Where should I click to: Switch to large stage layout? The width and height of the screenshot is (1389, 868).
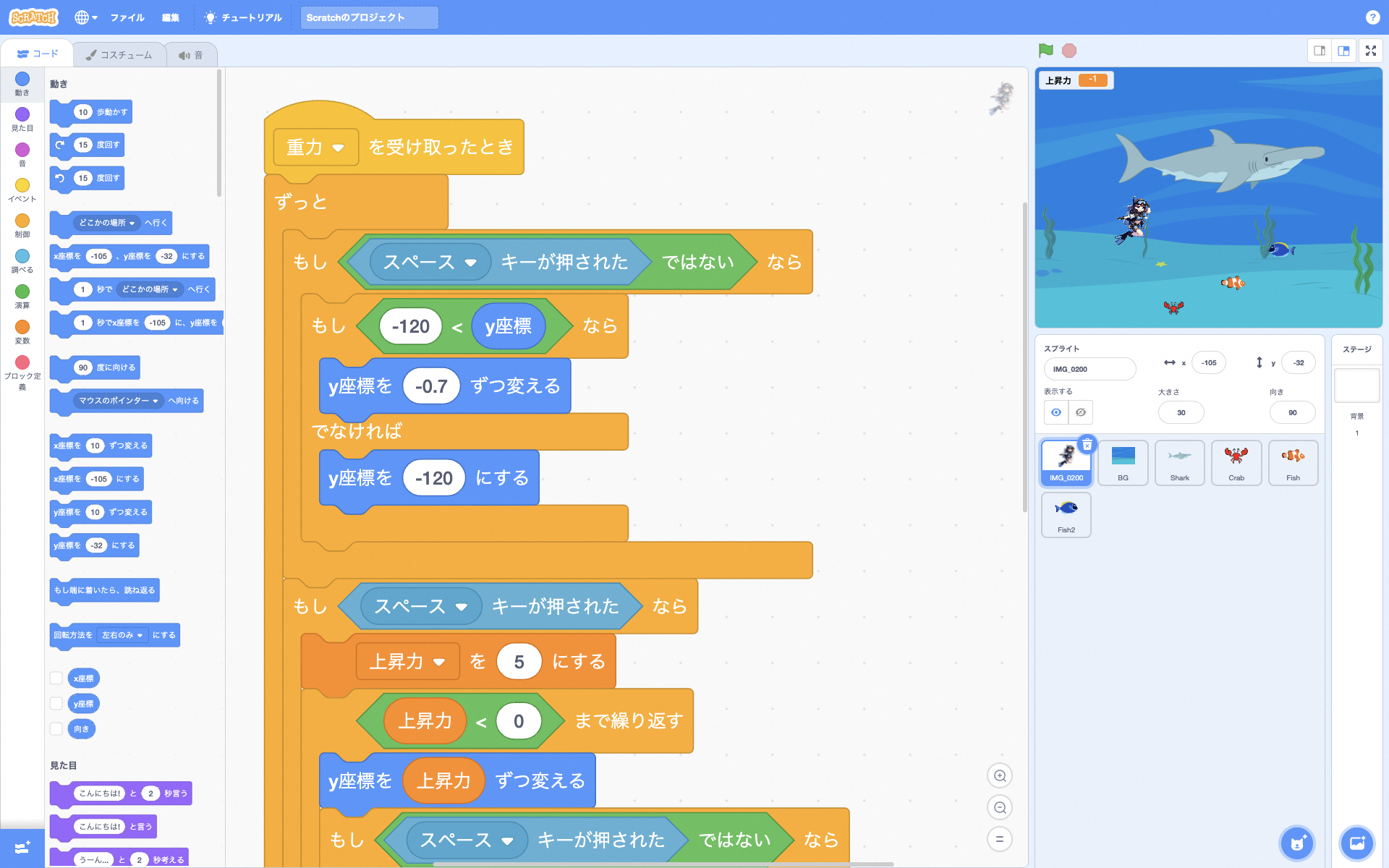point(1343,51)
